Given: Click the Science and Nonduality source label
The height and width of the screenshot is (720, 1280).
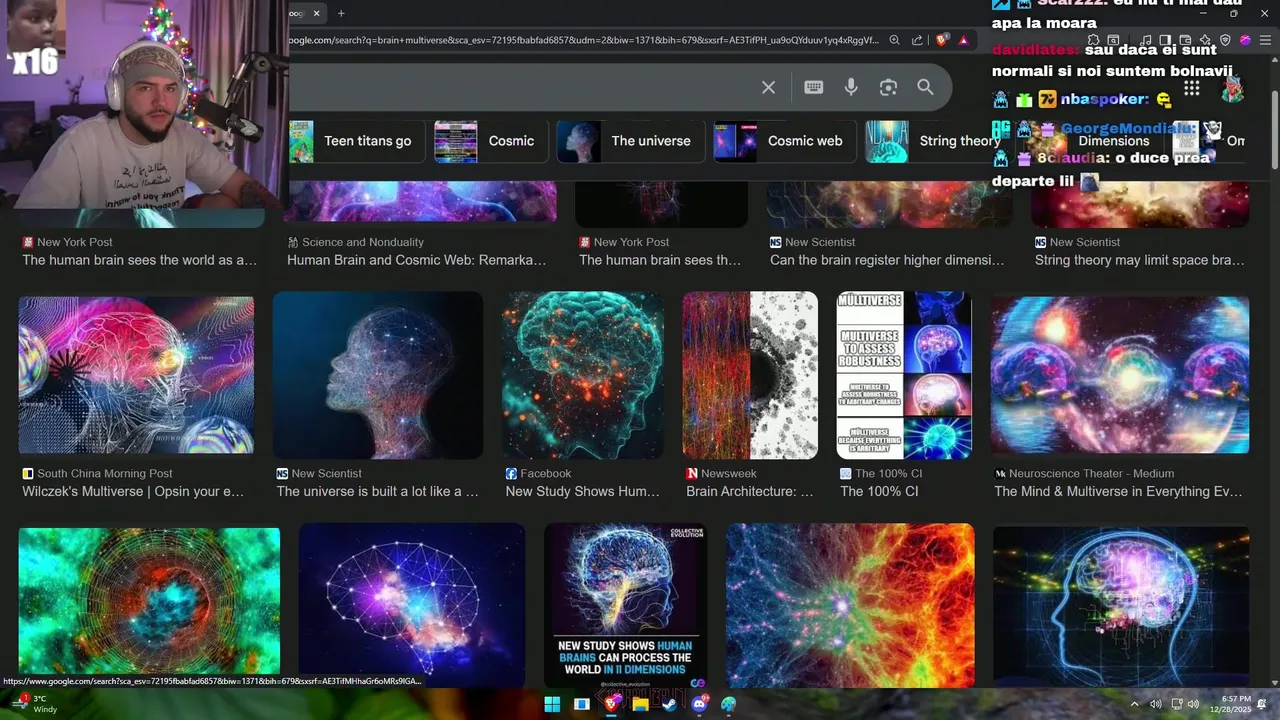Looking at the screenshot, I should pos(363,242).
